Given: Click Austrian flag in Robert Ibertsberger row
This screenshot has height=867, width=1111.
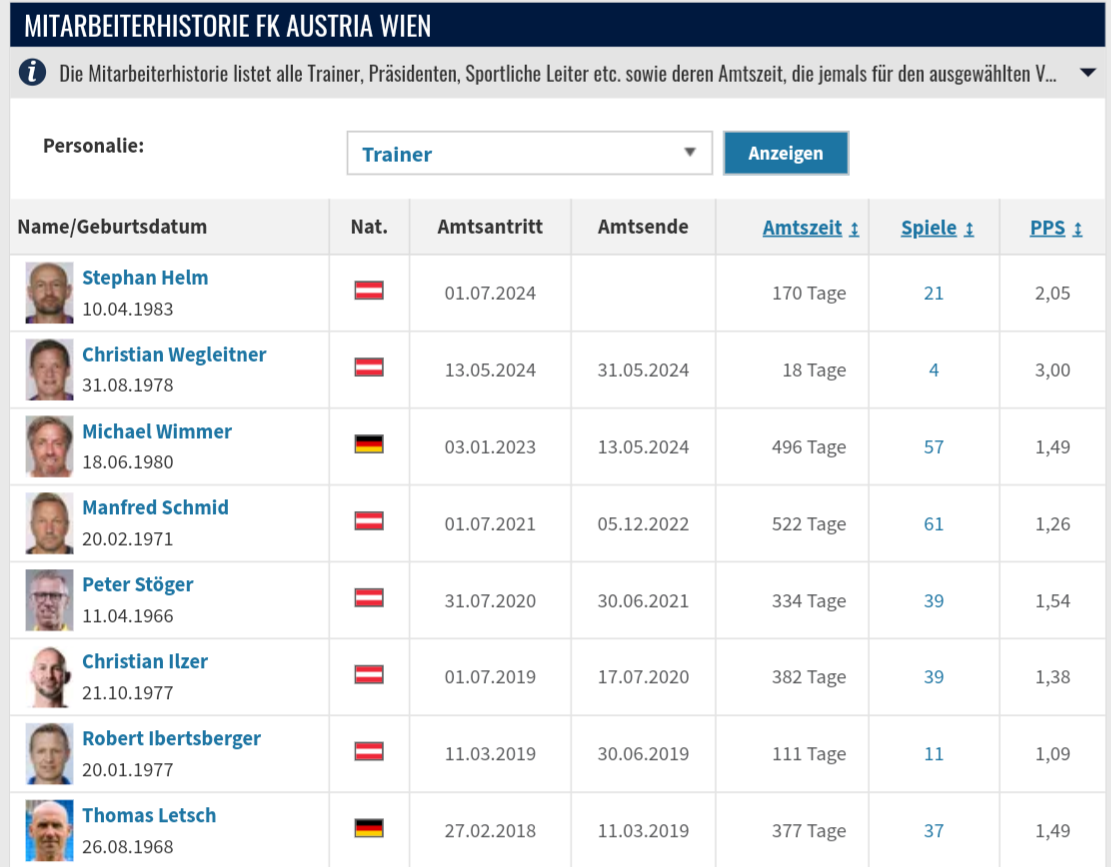Looking at the screenshot, I should 369,751.
